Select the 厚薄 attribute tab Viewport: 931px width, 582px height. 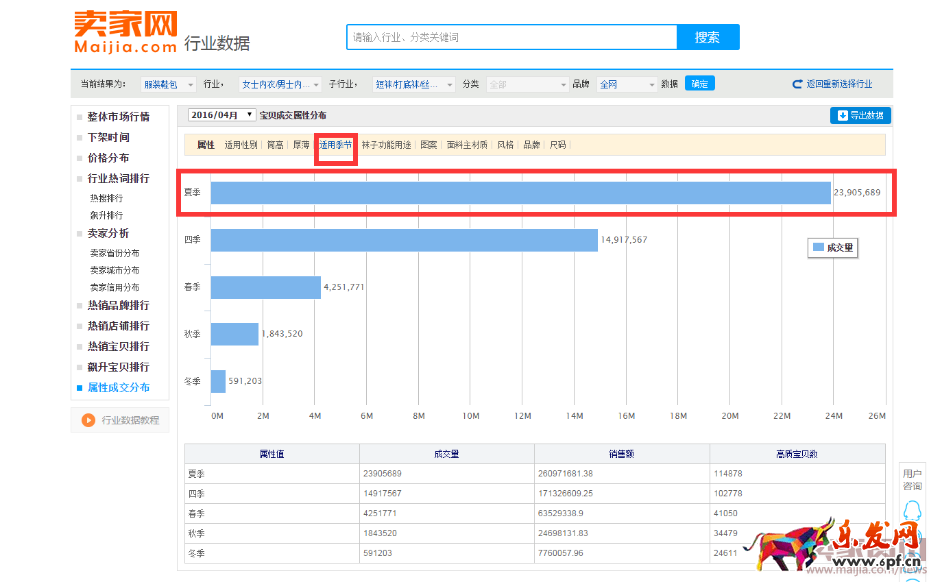click(299, 144)
